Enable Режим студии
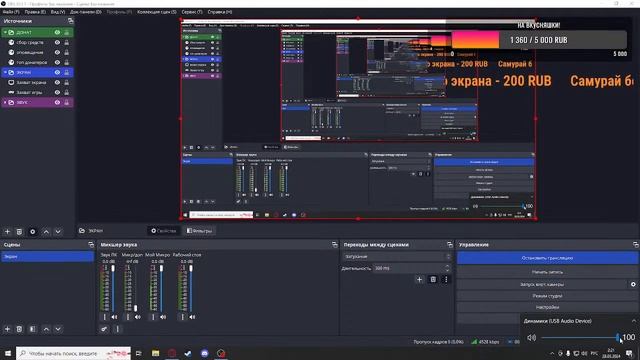Viewport: 640px width, 360px height. point(547,296)
